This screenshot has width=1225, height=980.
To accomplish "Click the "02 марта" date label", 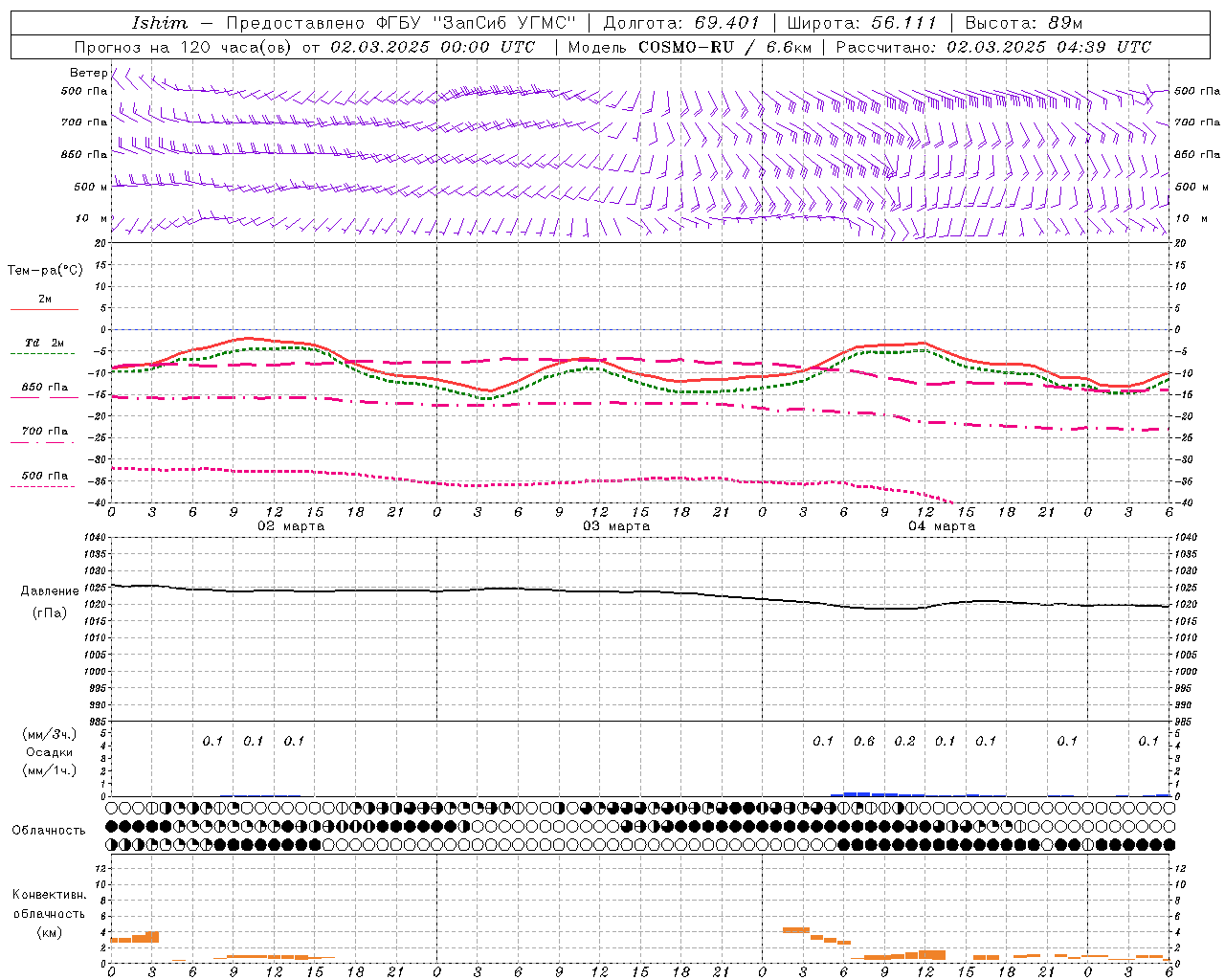I will (292, 526).
